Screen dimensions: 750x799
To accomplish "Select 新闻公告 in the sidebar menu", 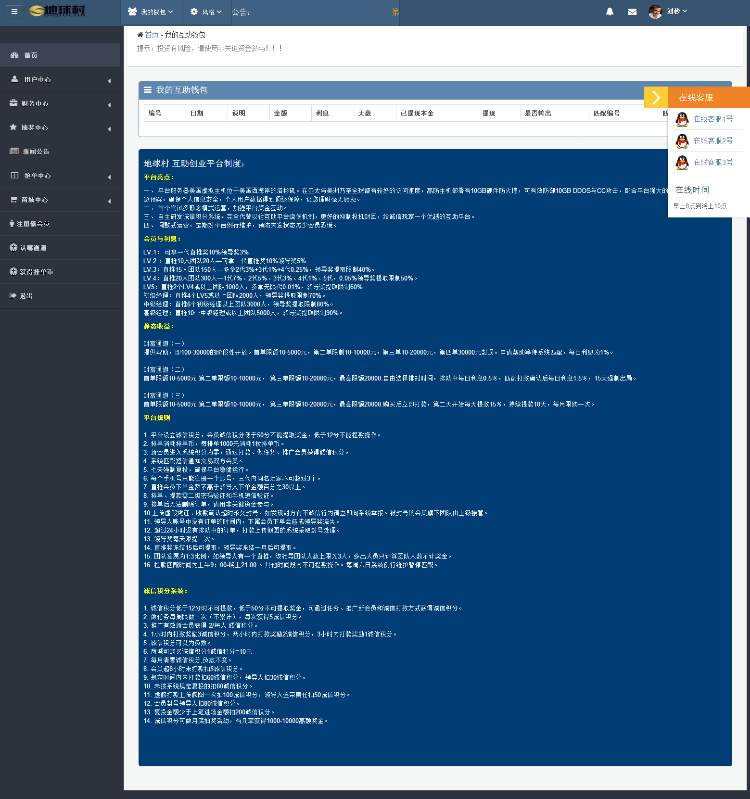I will pyautogui.click(x=35, y=151).
